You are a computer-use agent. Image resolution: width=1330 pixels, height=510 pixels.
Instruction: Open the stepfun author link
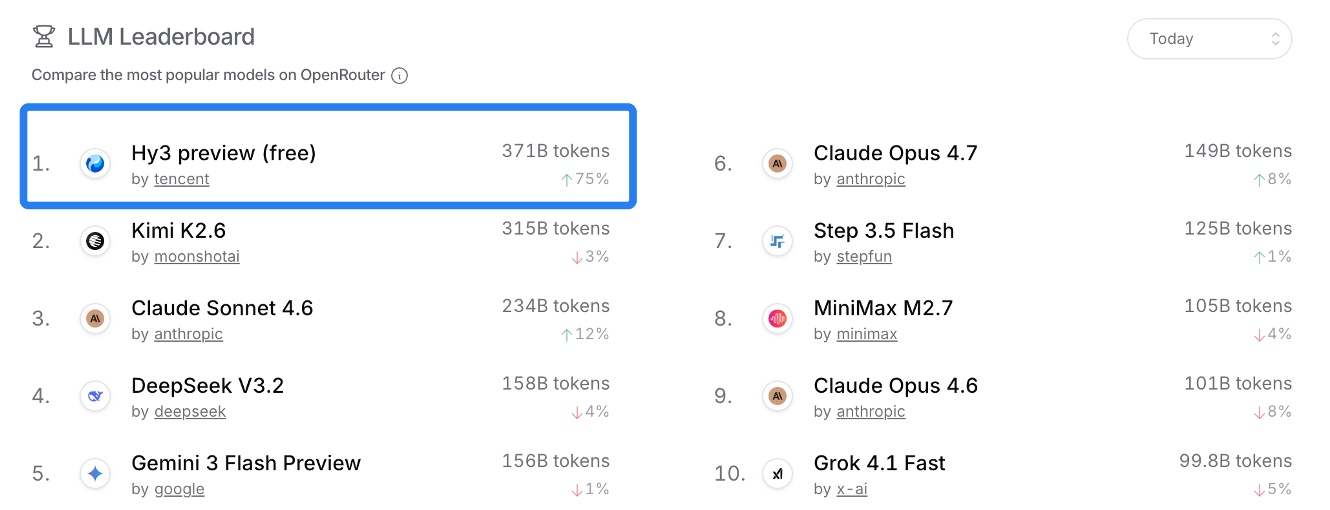[864, 257]
